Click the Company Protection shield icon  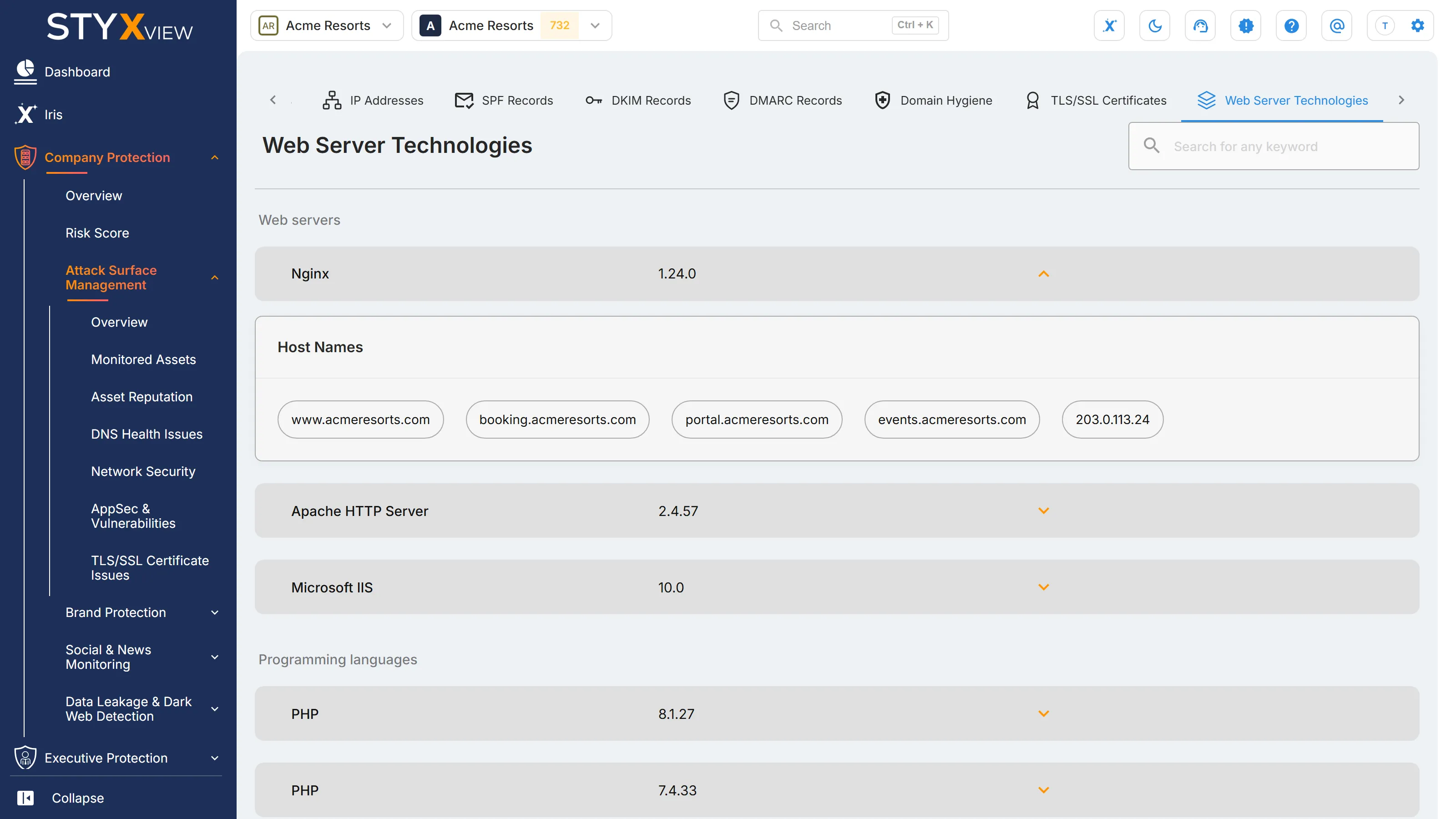click(x=25, y=157)
